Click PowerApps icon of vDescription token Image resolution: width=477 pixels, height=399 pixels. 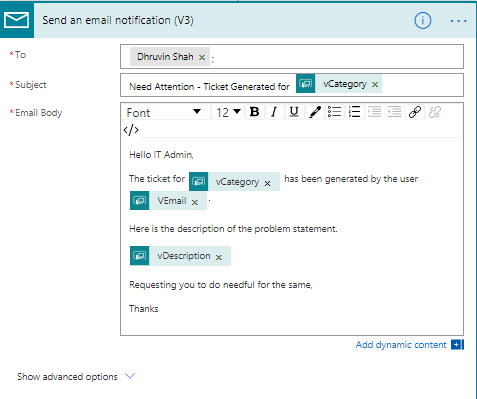[x=139, y=256]
